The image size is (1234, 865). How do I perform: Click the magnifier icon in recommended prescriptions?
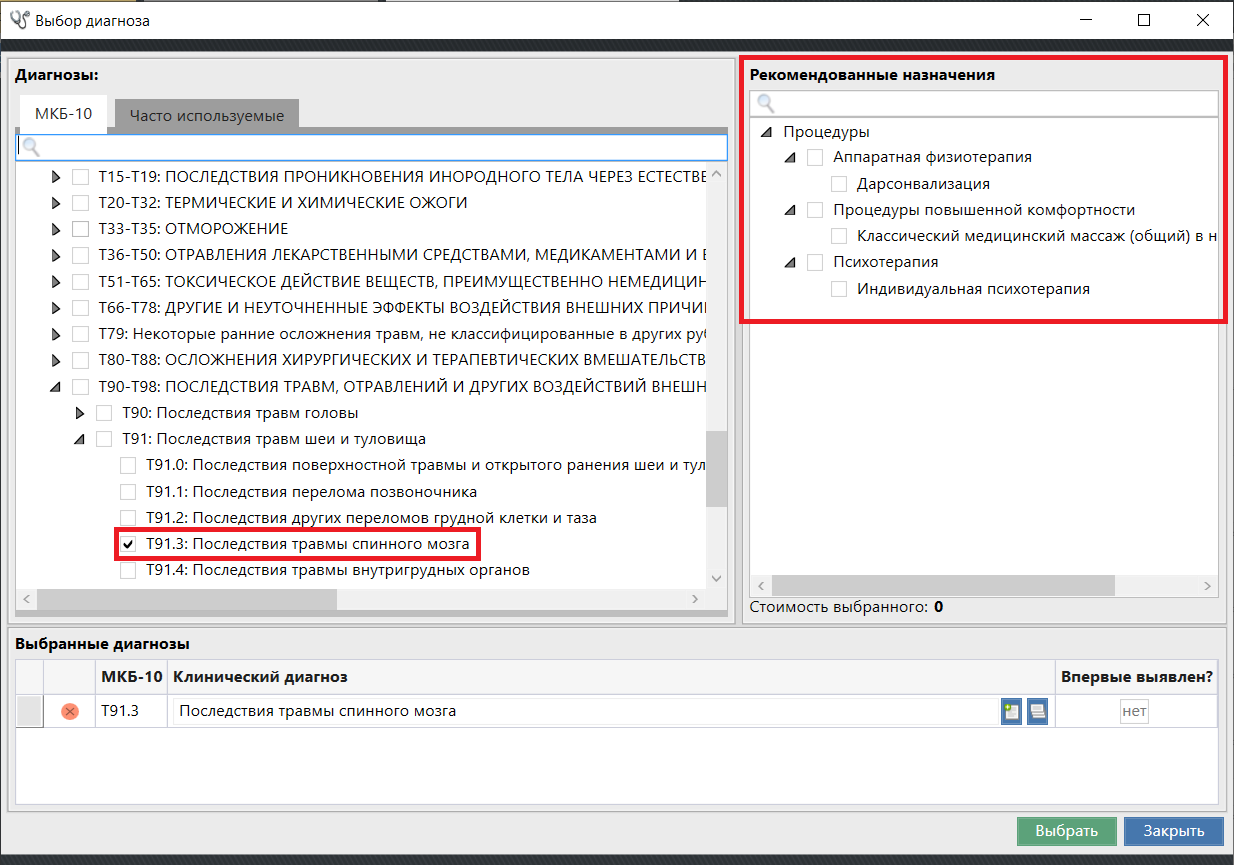tap(765, 103)
